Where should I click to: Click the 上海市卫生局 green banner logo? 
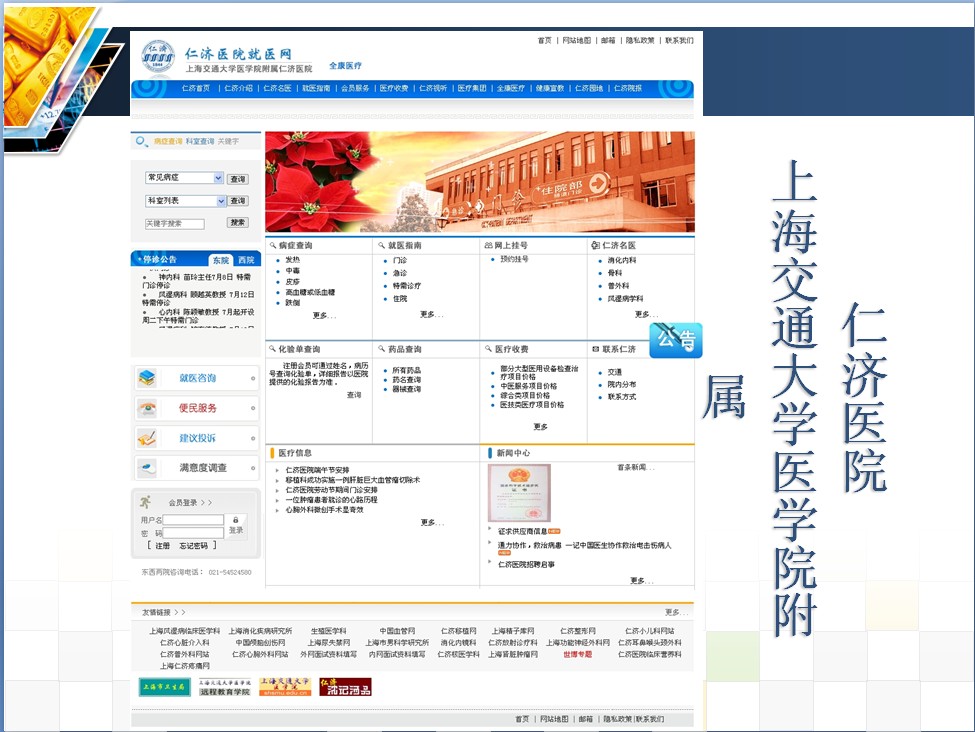coord(164,687)
